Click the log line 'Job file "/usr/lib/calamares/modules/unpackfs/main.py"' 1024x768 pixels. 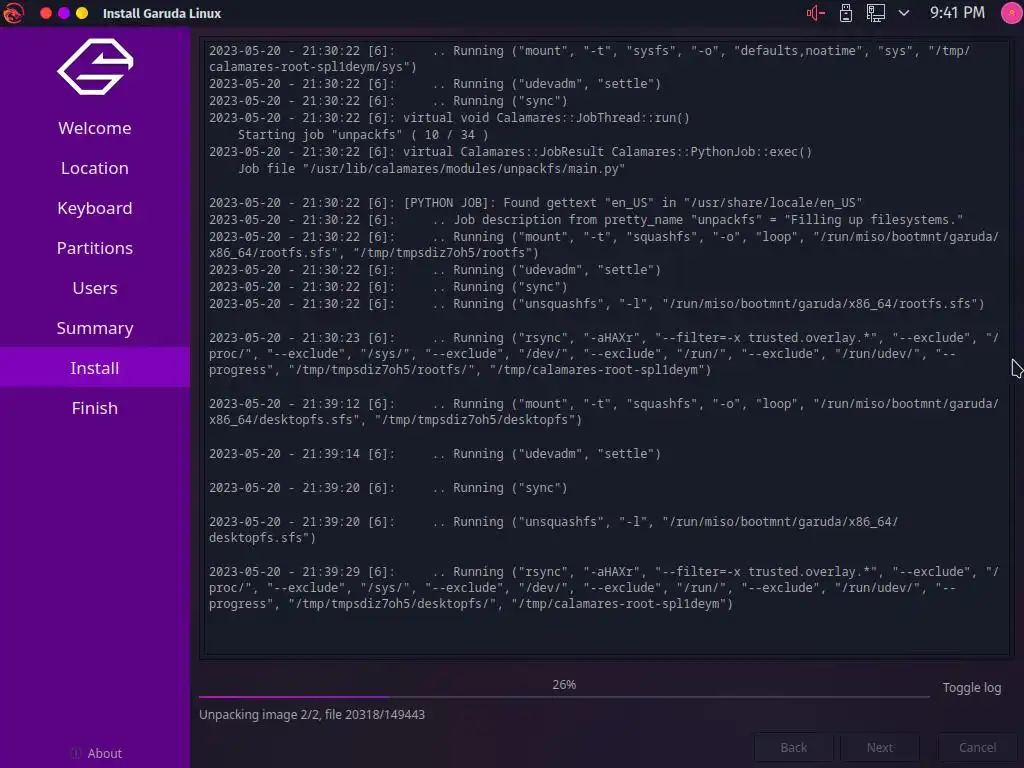(431, 168)
